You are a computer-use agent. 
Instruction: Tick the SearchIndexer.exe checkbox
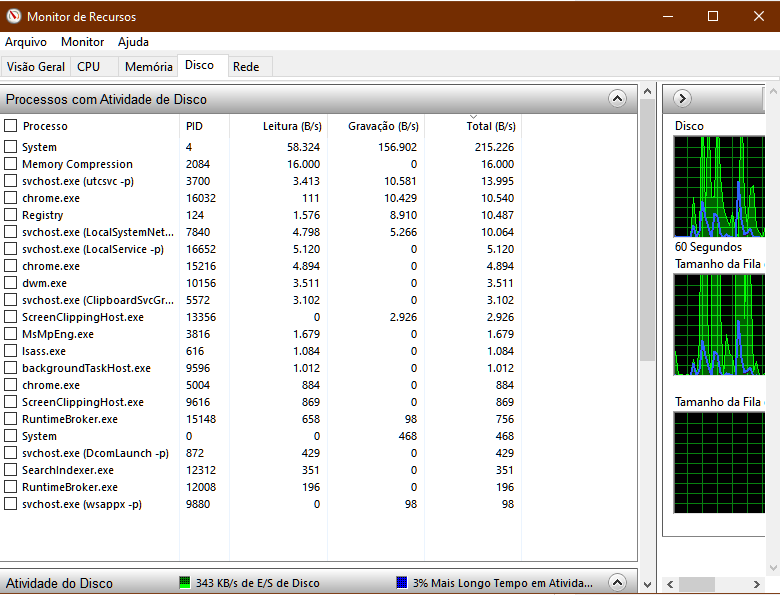point(10,470)
